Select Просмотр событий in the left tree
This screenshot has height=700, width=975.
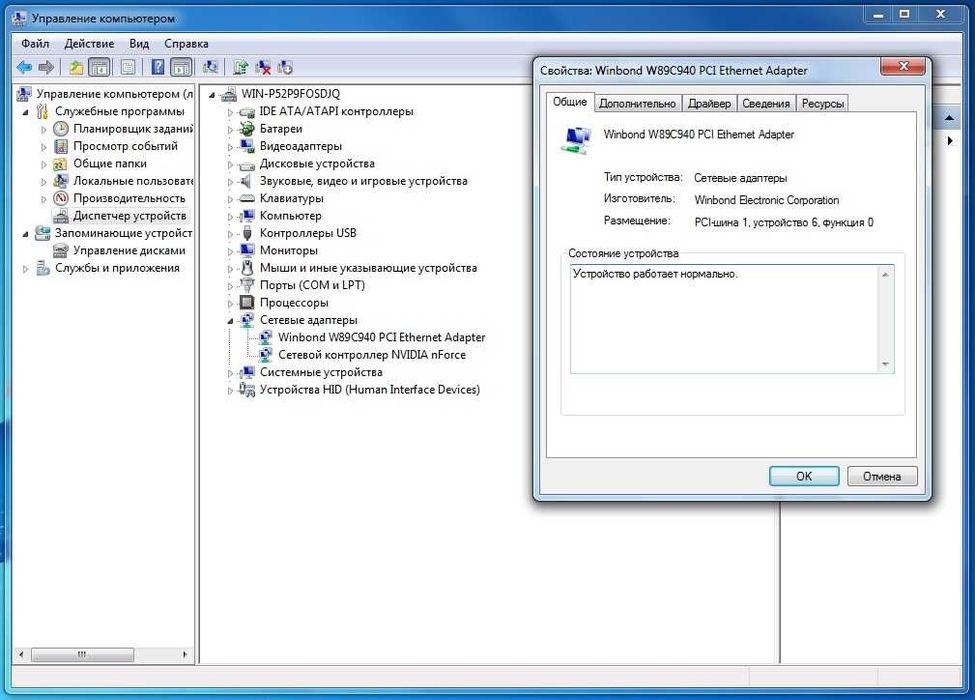point(125,146)
